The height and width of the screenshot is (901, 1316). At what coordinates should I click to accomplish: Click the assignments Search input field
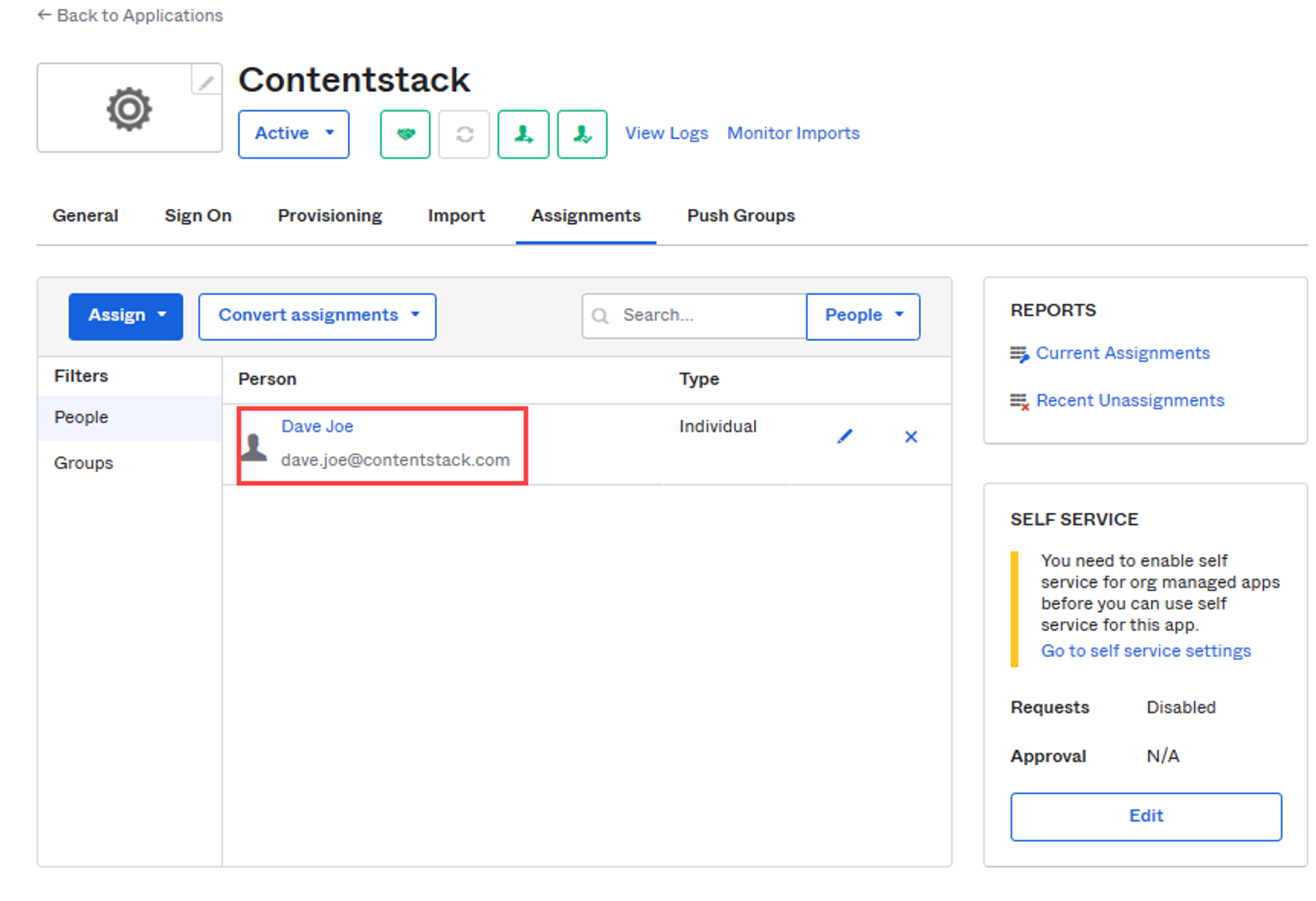click(x=695, y=316)
